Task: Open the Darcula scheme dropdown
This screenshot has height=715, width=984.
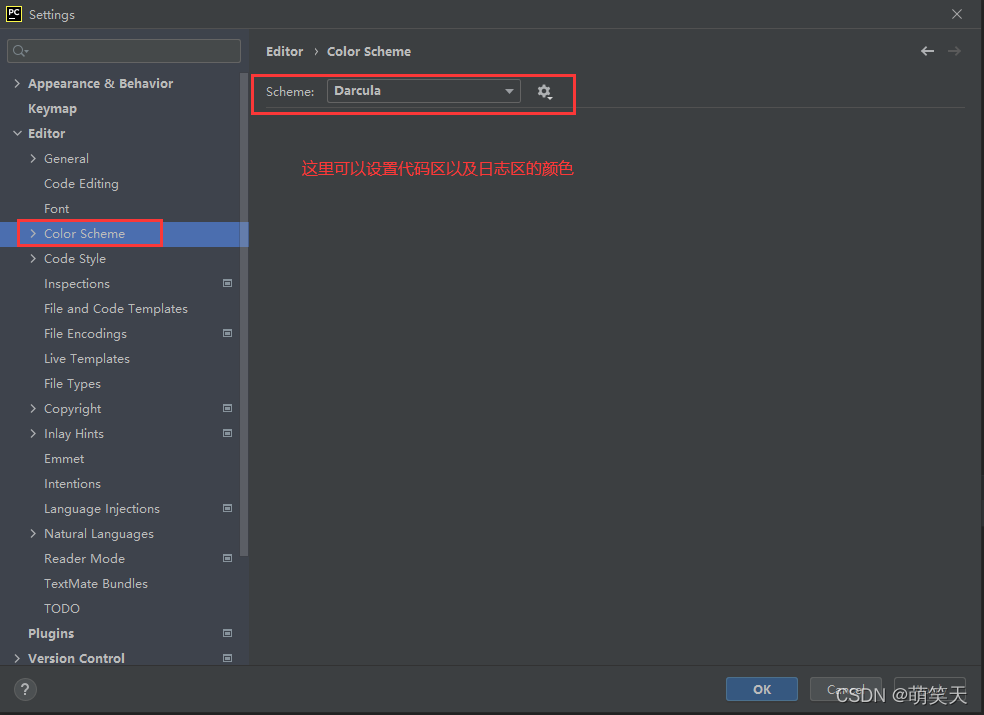Action: [423, 91]
